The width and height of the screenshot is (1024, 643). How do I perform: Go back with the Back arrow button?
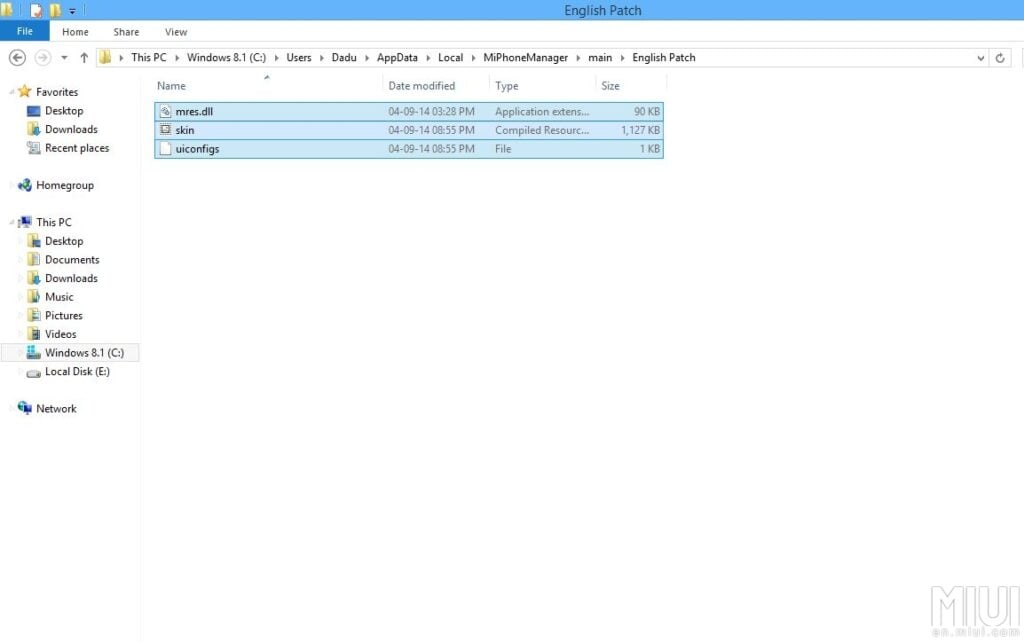(18, 57)
